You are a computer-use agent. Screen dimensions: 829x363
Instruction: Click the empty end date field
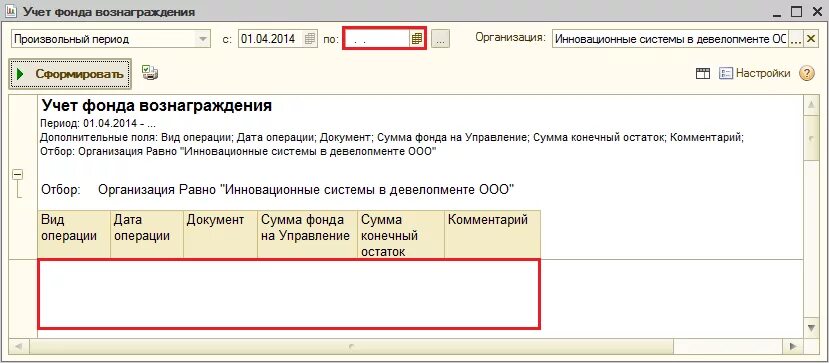376,39
